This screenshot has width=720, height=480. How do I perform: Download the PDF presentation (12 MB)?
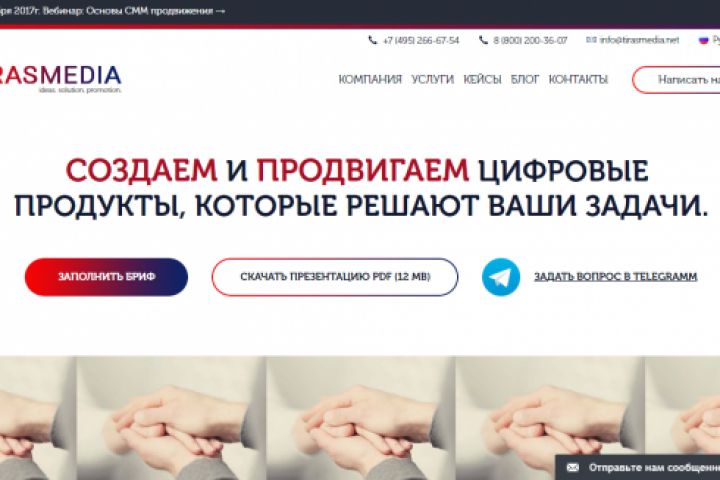coord(335,277)
